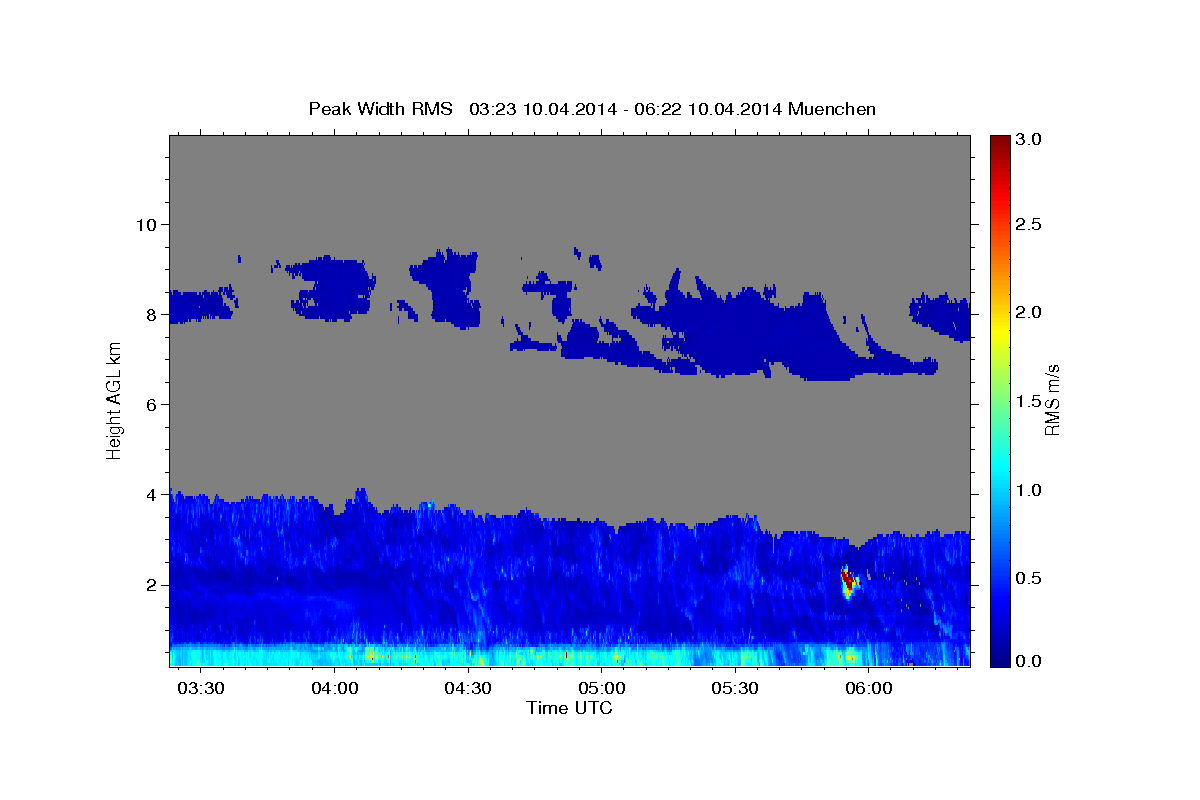Image resolution: width=1200 pixels, height=800 pixels.
Task: Click the colorbar value '1.5'
Action: pyautogui.click(x=1029, y=401)
